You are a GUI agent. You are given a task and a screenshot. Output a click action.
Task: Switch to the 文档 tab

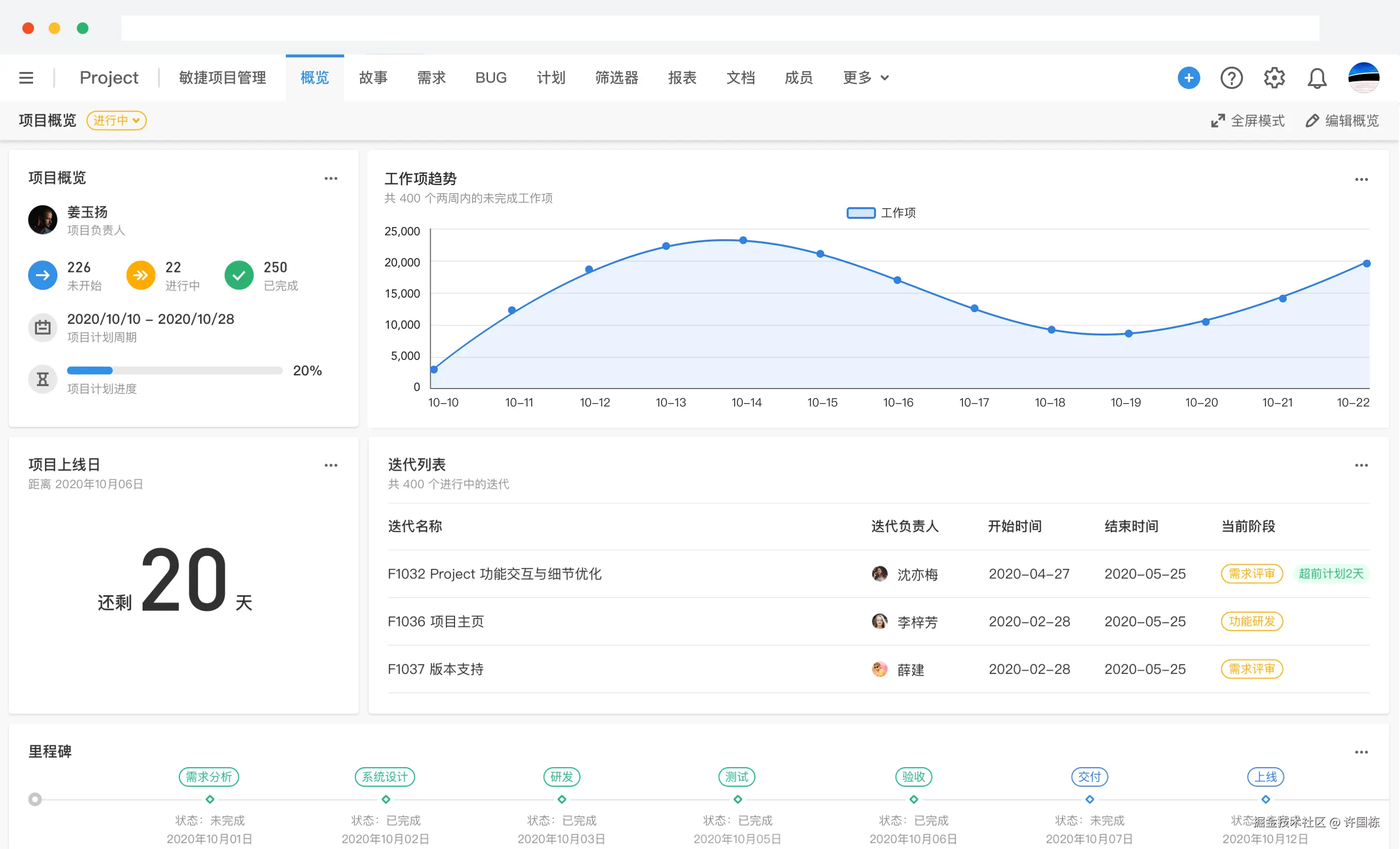pyautogui.click(x=740, y=78)
